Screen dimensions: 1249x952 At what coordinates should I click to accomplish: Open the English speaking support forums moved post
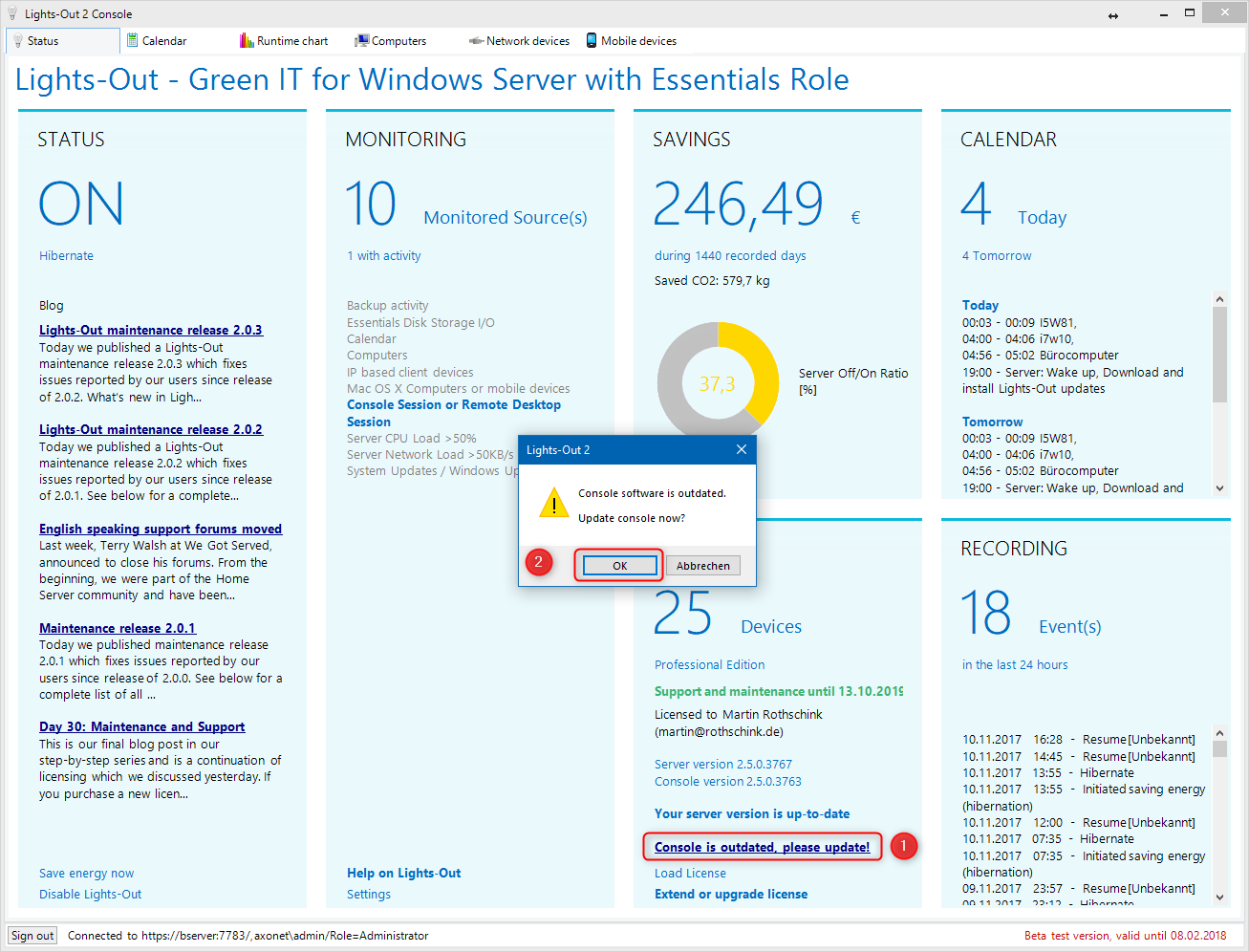coord(161,529)
